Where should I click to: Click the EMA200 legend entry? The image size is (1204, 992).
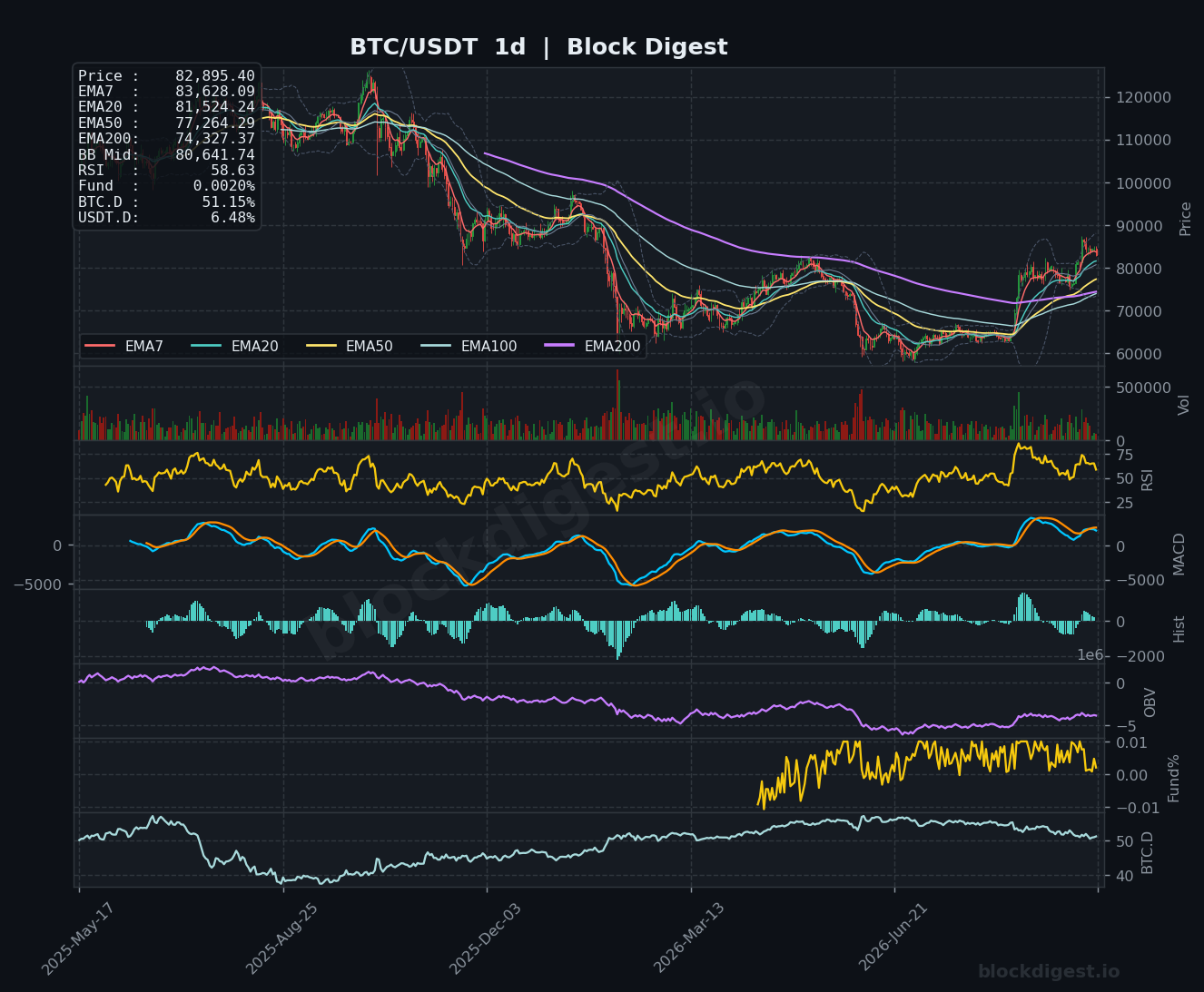coord(593,346)
